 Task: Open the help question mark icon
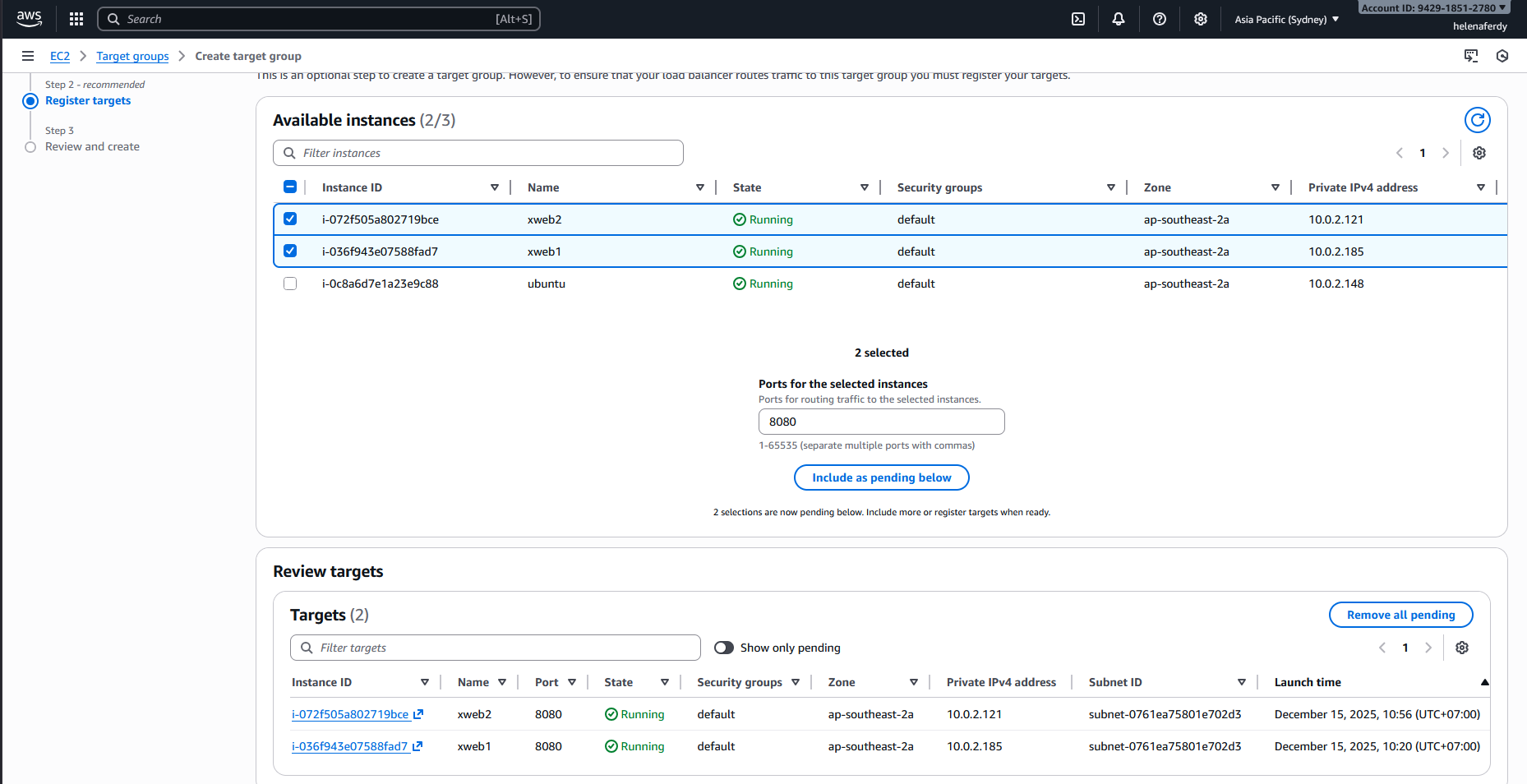1160,19
